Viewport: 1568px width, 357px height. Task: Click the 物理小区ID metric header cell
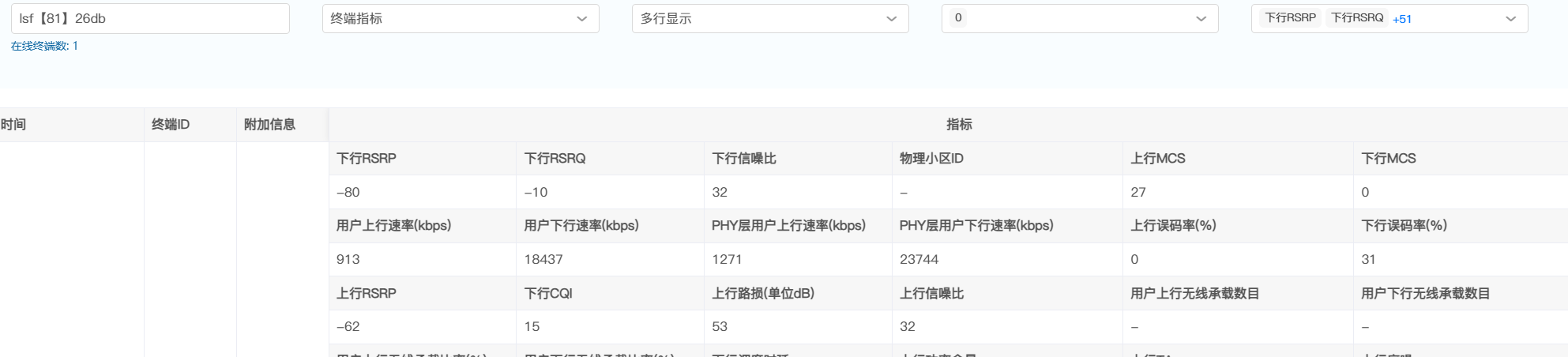pos(931,159)
